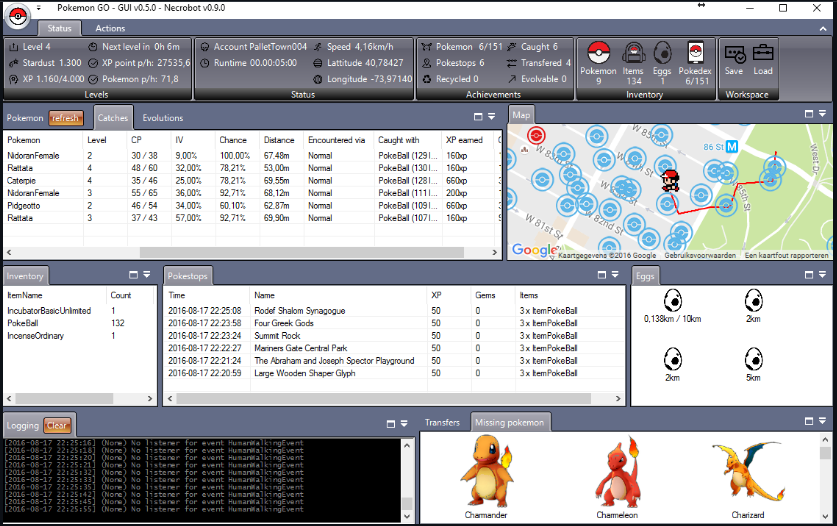
Task: Switch to the Catches tab
Action: tap(113, 117)
